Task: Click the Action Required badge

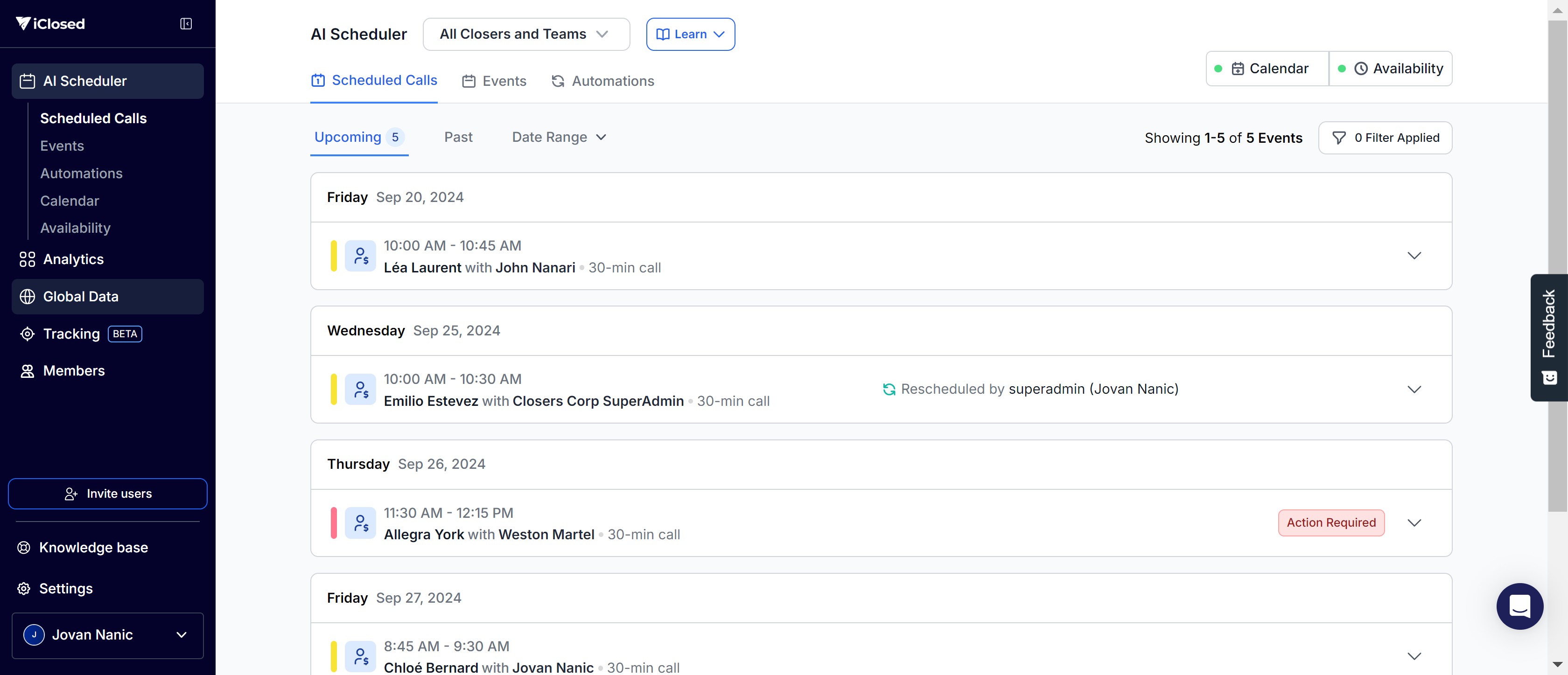Action: pyautogui.click(x=1330, y=523)
